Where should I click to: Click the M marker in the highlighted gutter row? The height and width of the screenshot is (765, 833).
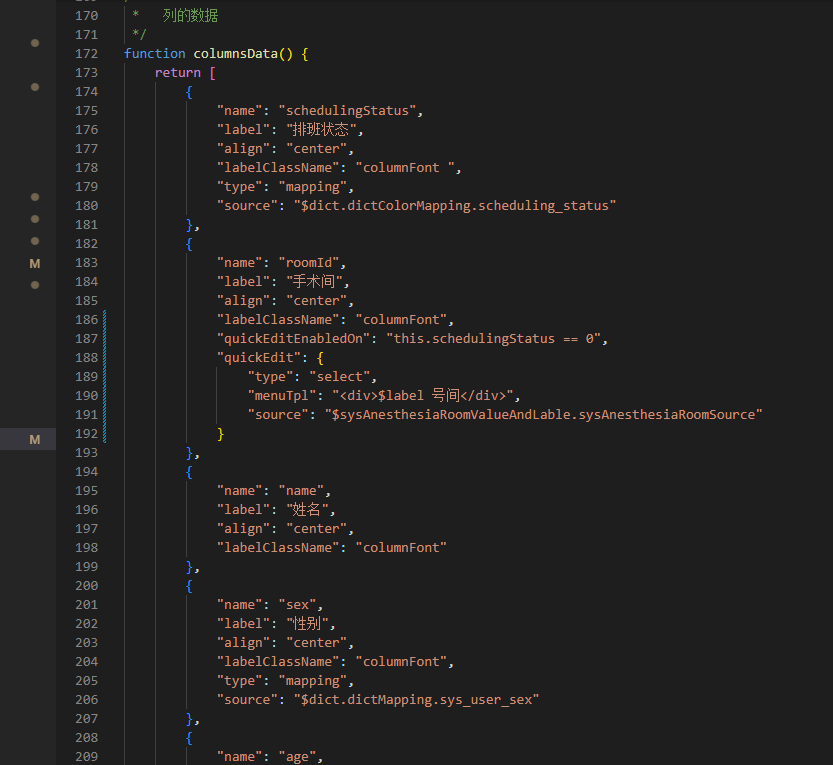(x=35, y=439)
